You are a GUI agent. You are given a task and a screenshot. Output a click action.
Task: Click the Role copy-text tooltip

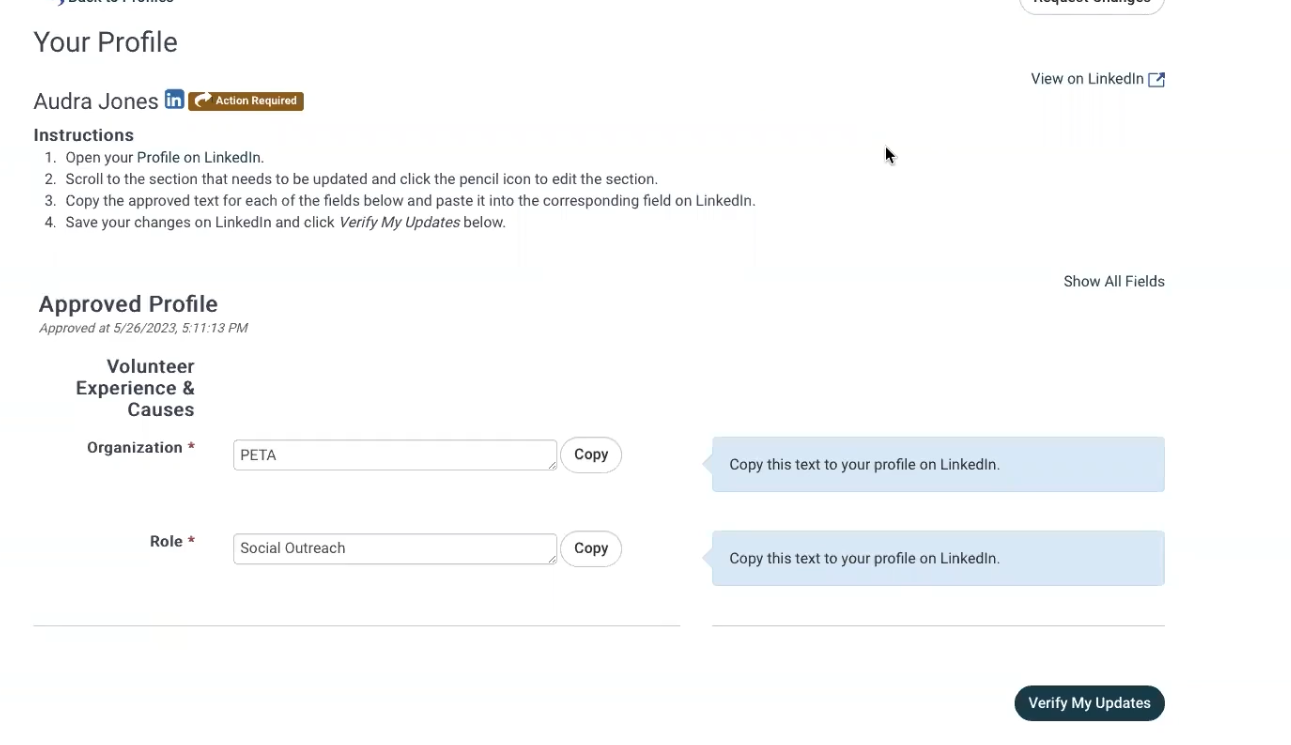pyautogui.click(x=937, y=559)
